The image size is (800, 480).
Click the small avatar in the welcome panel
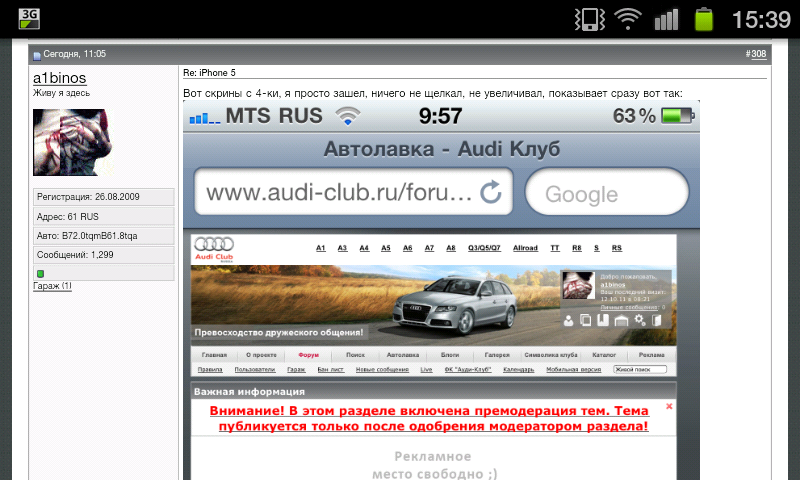[579, 285]
